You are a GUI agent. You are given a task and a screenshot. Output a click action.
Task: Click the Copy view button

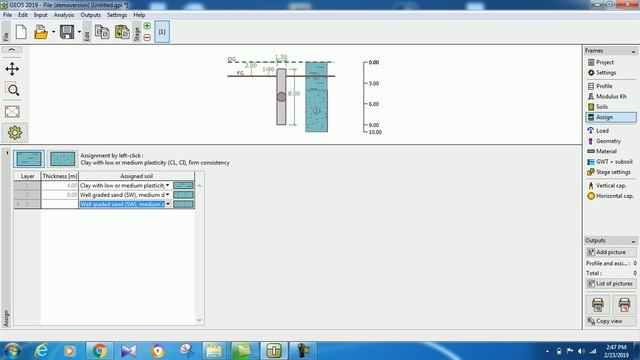click(x=611, y=321)
